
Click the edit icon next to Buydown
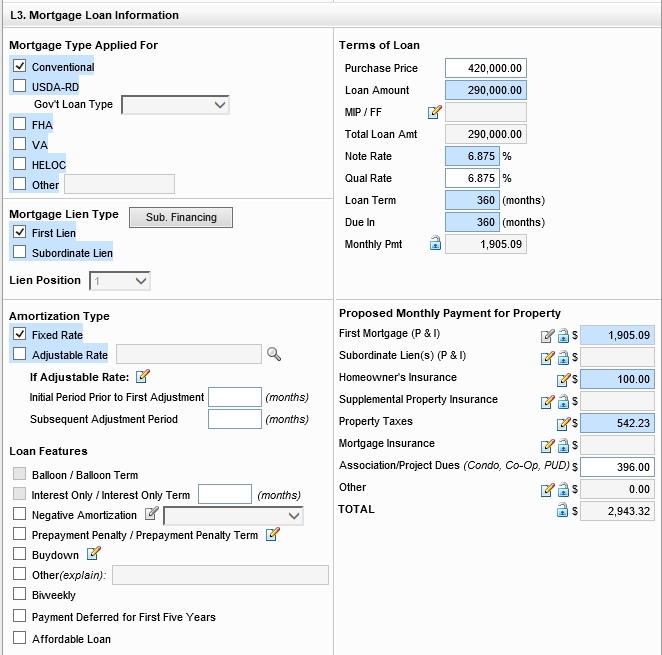94,553
